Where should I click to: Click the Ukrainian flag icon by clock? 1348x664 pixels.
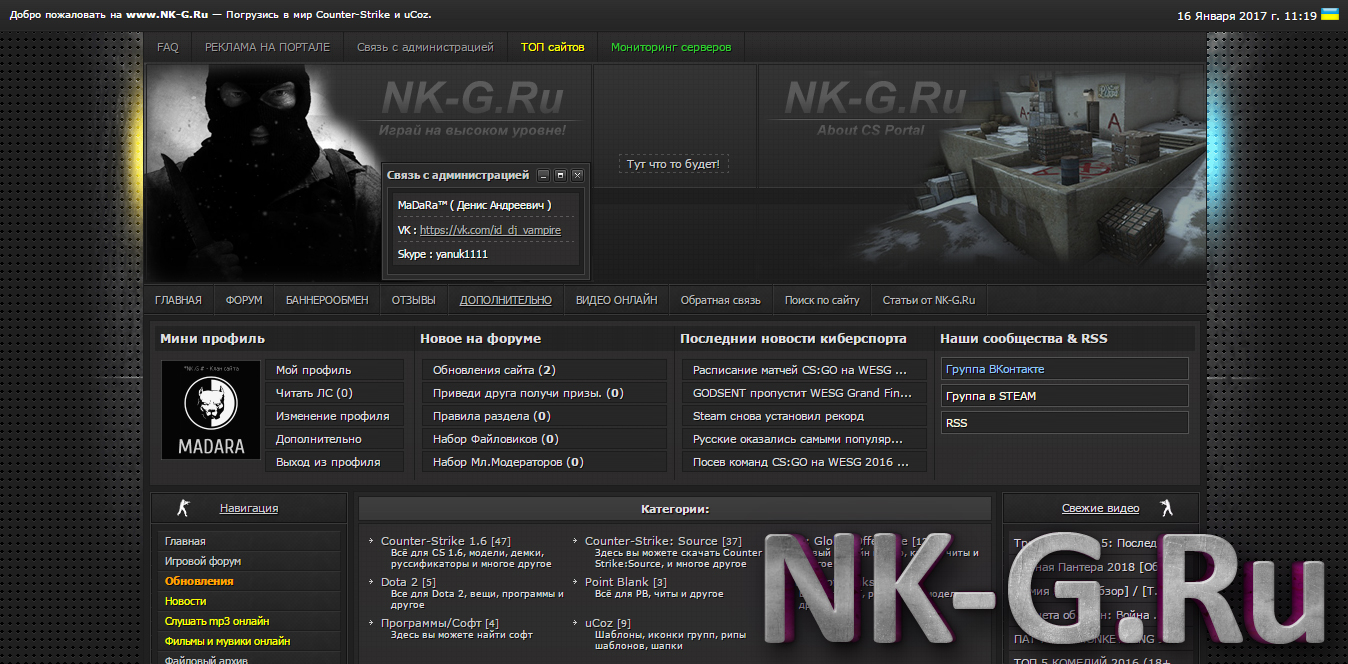[x=1330, y=14]
